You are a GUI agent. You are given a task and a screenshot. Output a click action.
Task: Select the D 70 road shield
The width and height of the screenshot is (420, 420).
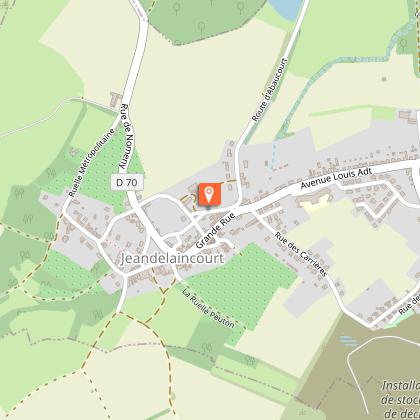(x=127, y=182)
